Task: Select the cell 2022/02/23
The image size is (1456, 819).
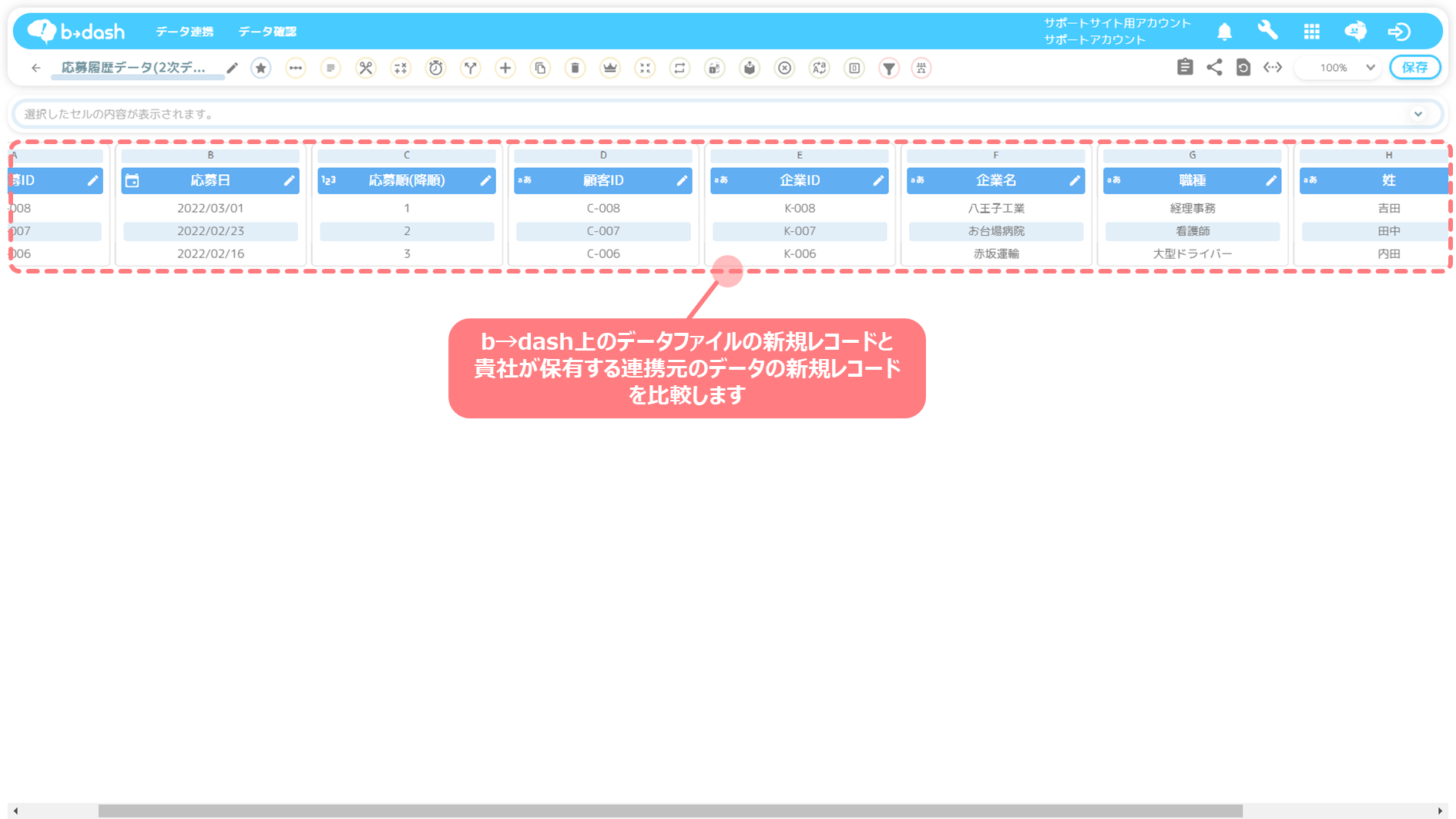Action: [x=210, y=231]
